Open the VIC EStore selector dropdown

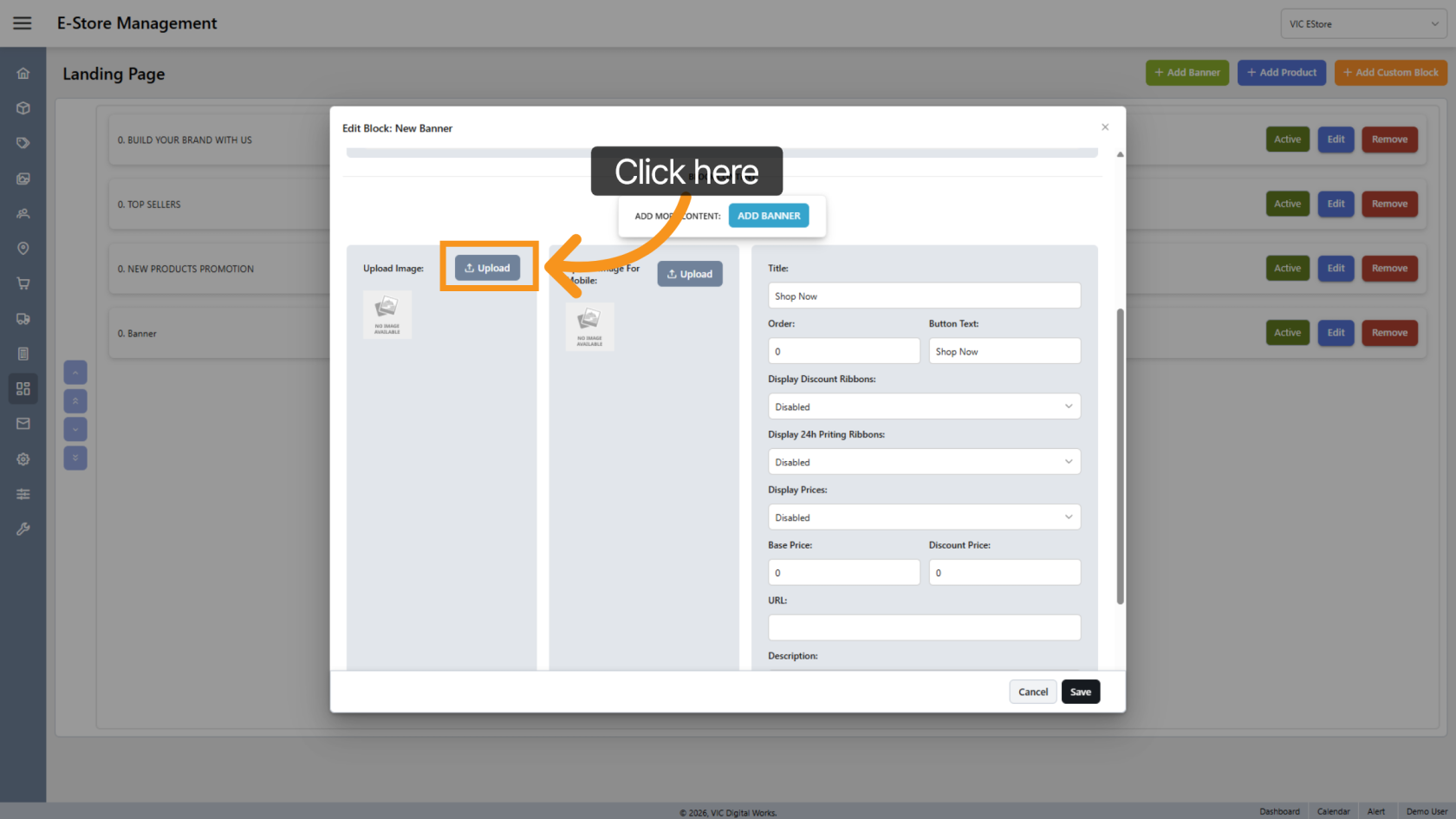[x=1362, y=24]
